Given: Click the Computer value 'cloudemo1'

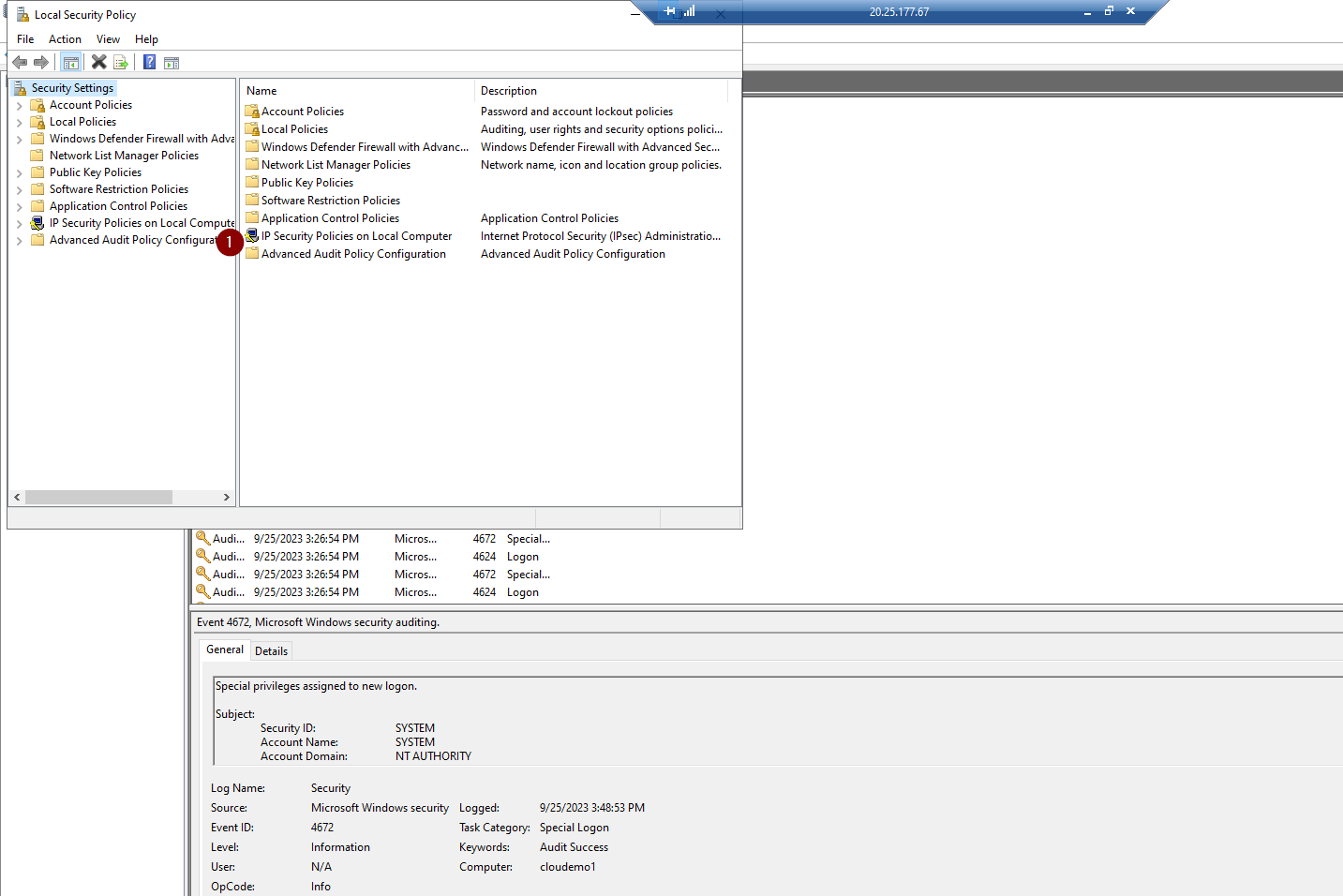Looking at the screenshot, I should [x=567, y=867].
